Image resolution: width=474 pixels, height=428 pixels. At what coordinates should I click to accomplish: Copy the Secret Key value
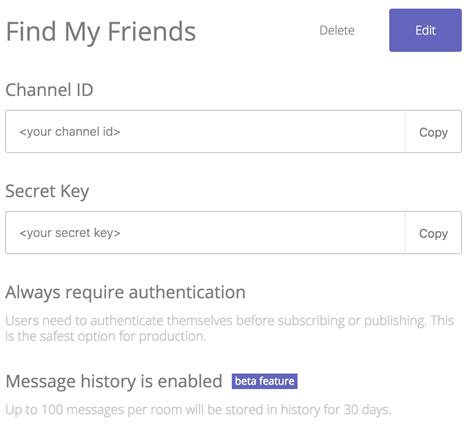(x=433, y=233)
